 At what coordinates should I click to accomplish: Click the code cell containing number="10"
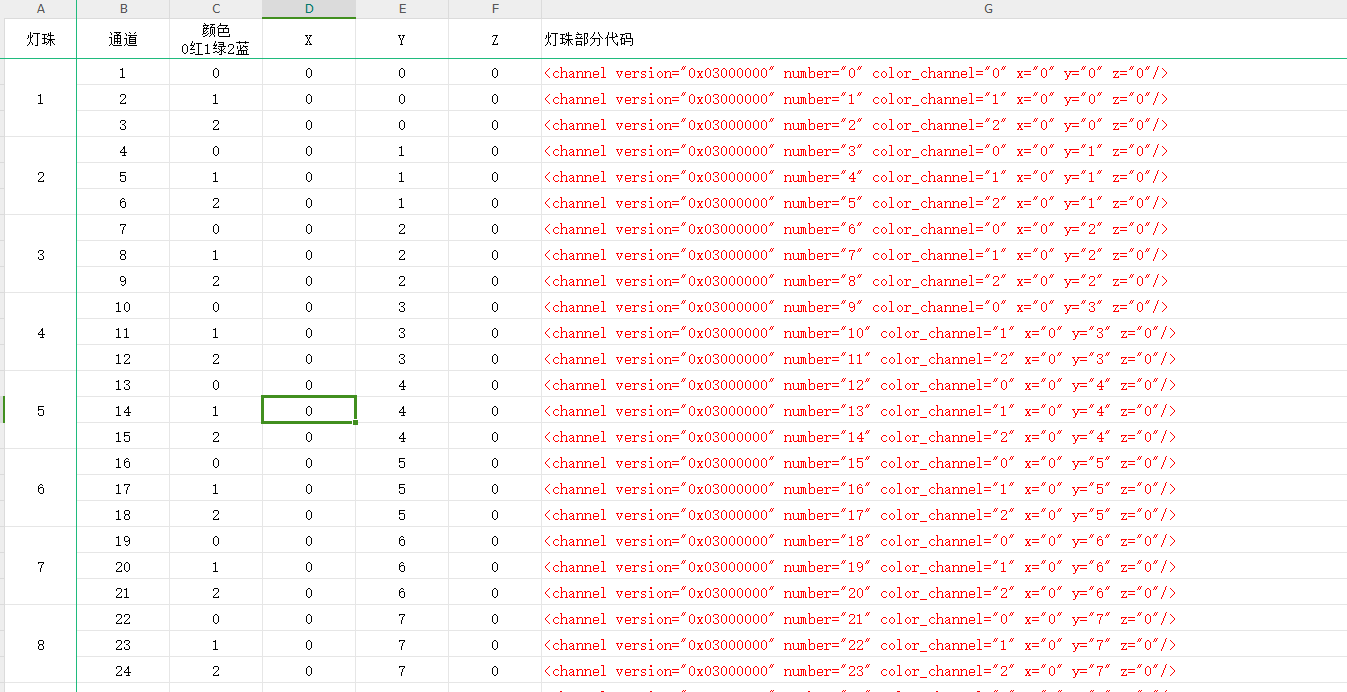coord(944,333)
